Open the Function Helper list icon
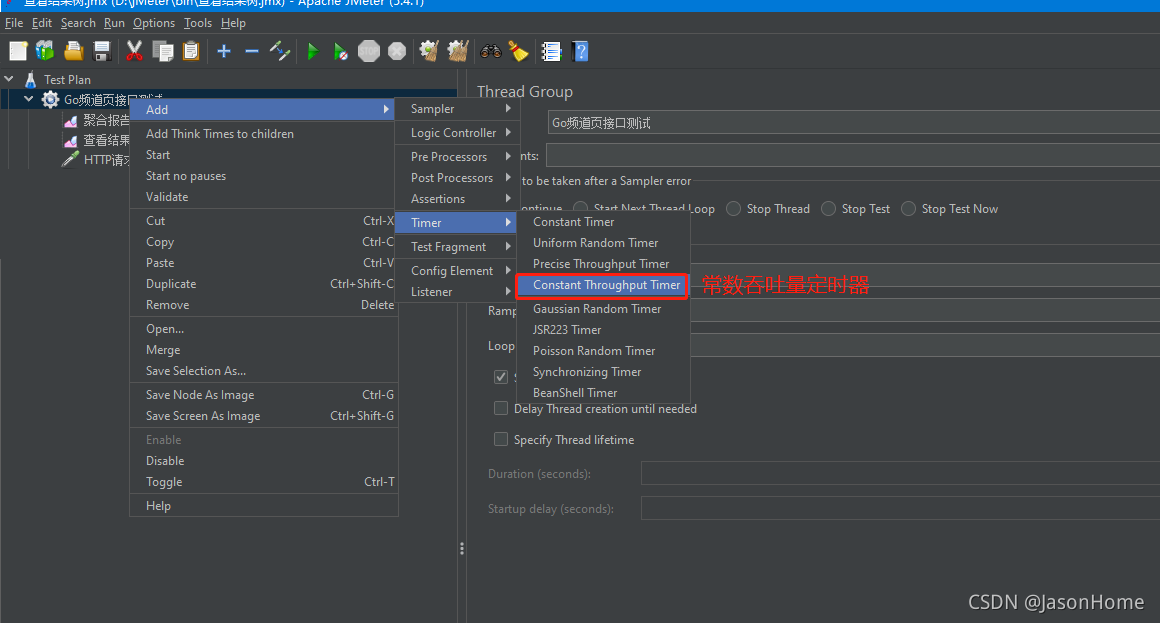Image resolution: width=1160 pixels, height=623 pixels. click(x=551, y=51)
